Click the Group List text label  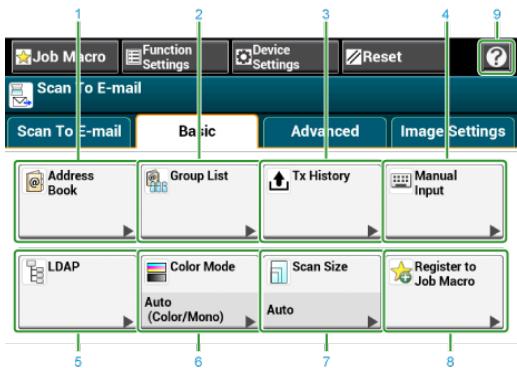click(x=199, y=176)
